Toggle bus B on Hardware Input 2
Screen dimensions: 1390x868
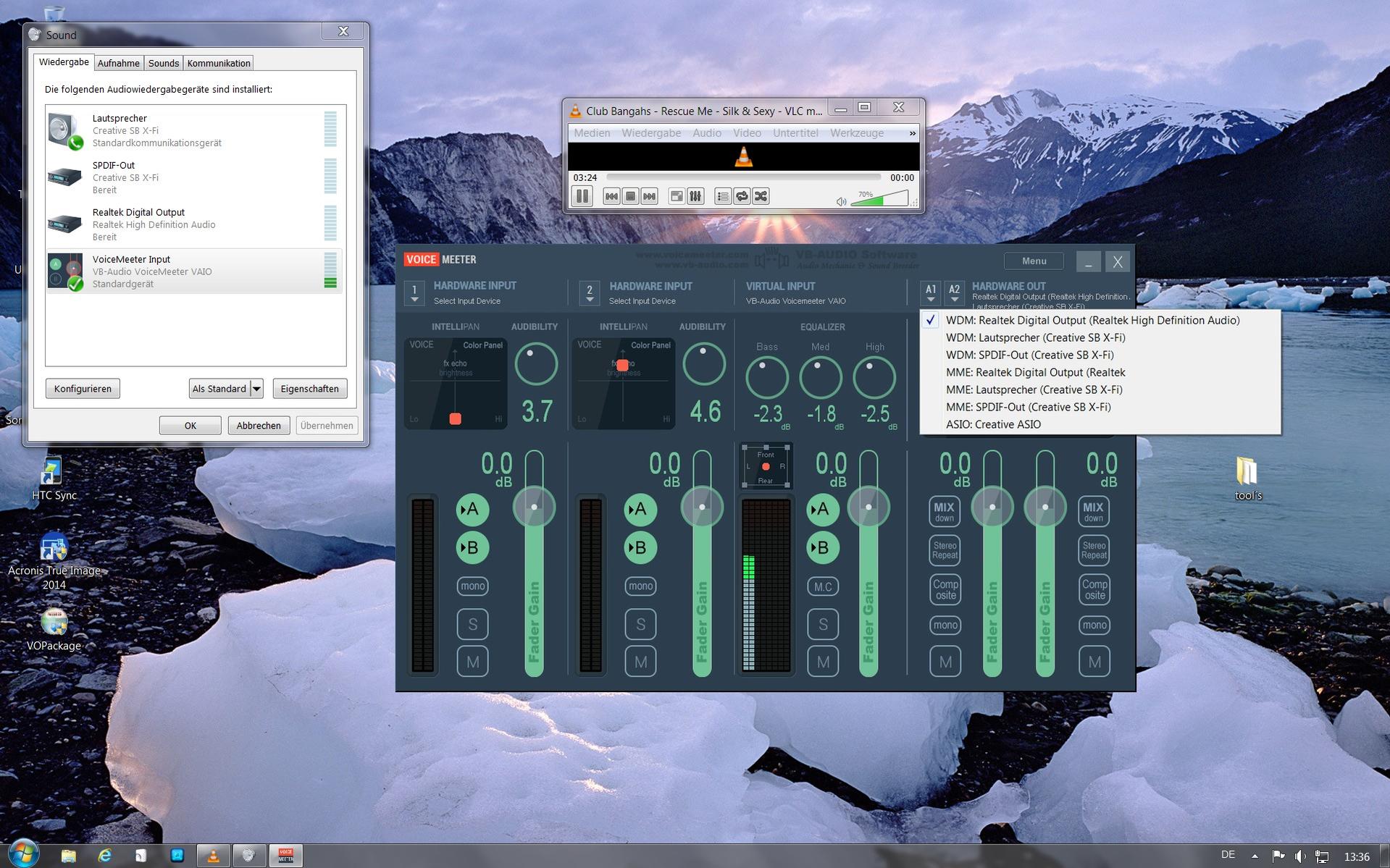(x=640, y=548)
